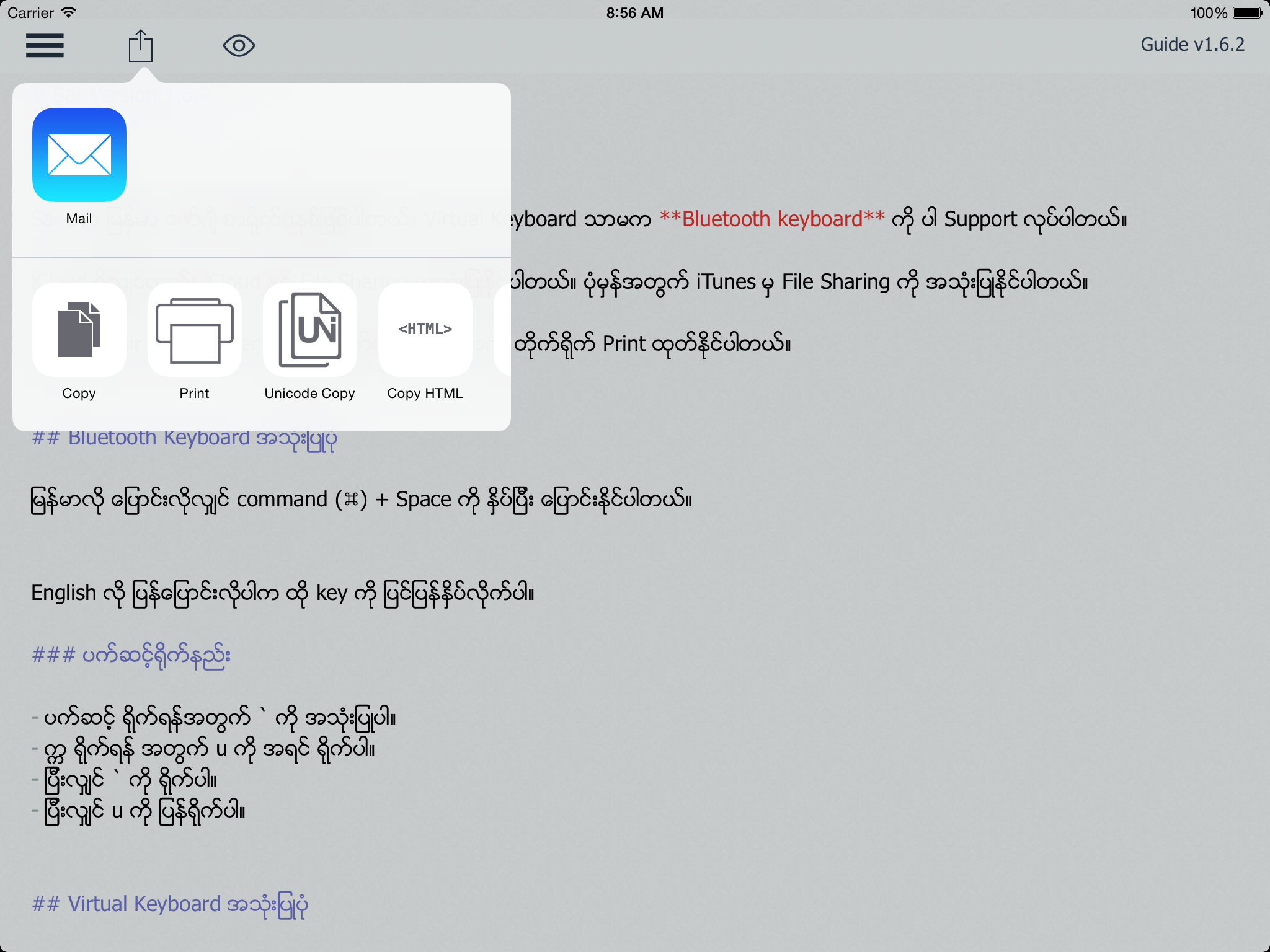Tap the share export icon
The width and height of the screenshot is (1270, 952).
(141, 46)
